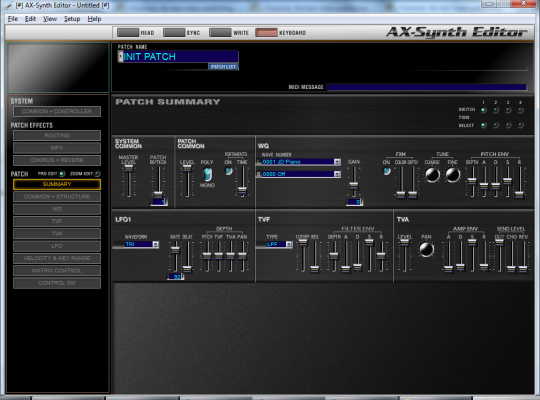Toggle Tone Switch 4 LED

(x=520, y=110)
